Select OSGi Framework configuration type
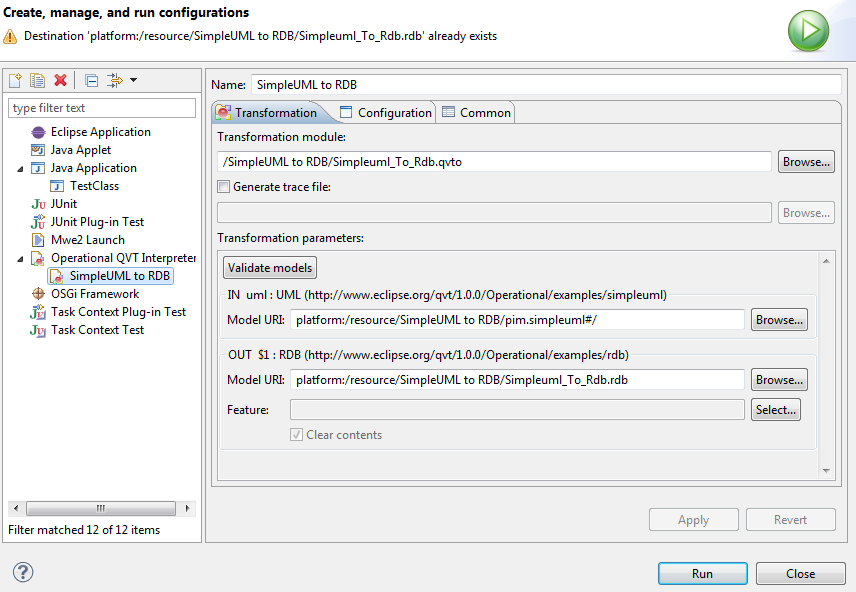 (95, 294)
